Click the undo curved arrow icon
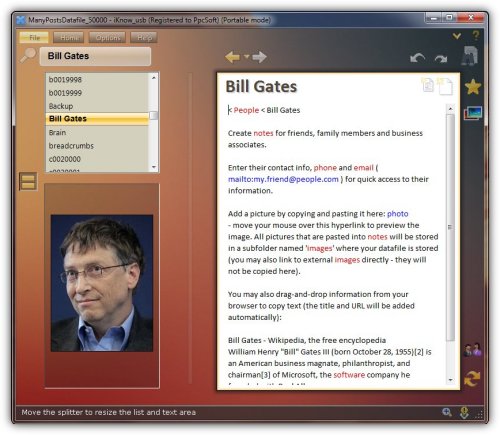Screen dimensions: 500x435 tap(417, 58)
